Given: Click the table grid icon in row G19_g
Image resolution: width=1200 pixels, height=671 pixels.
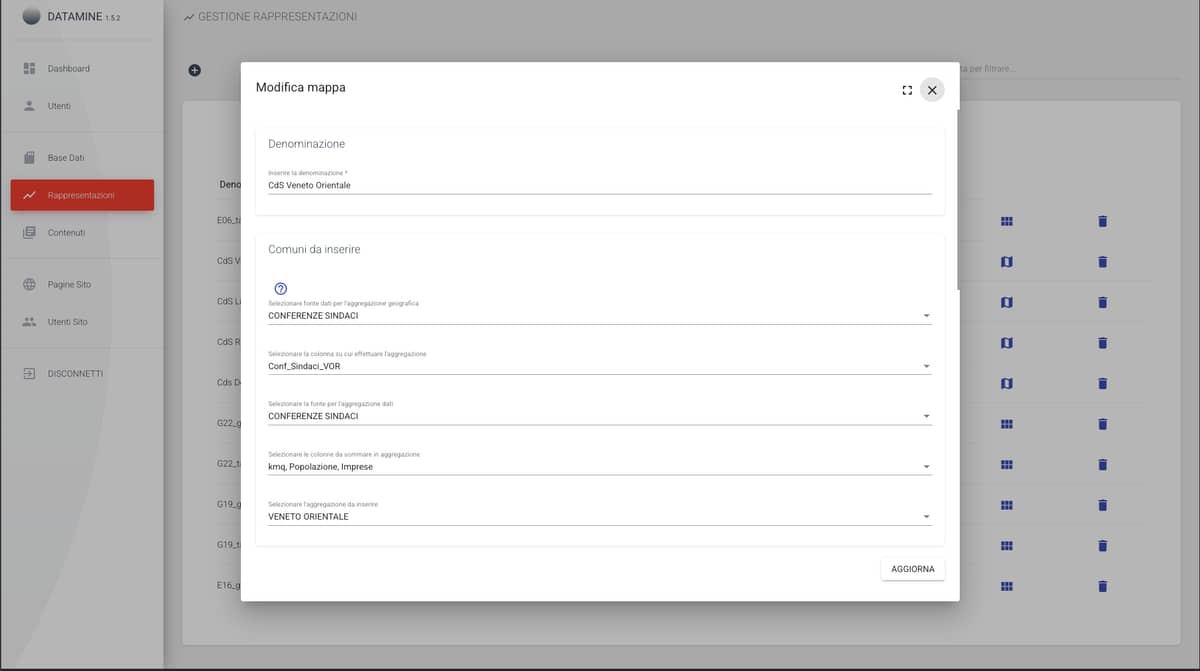Looking at the screenshot, I should 1007,505.
